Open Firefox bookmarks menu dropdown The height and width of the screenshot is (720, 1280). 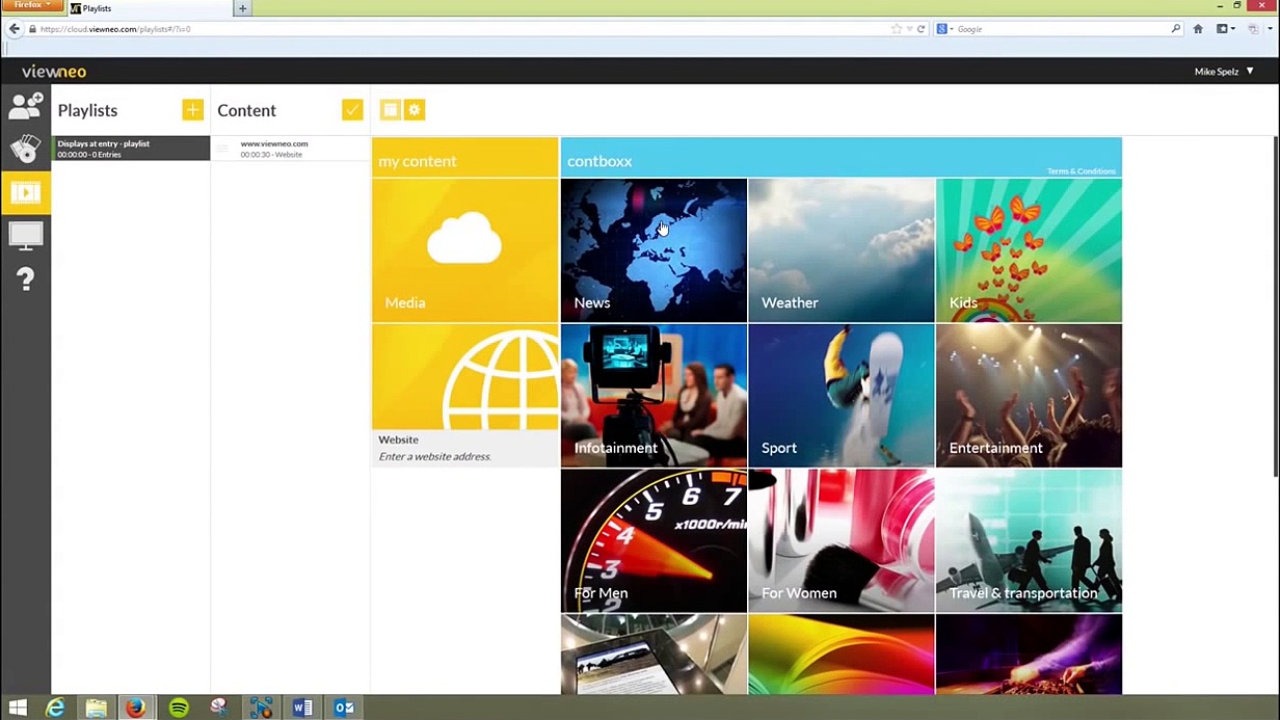1225,29
